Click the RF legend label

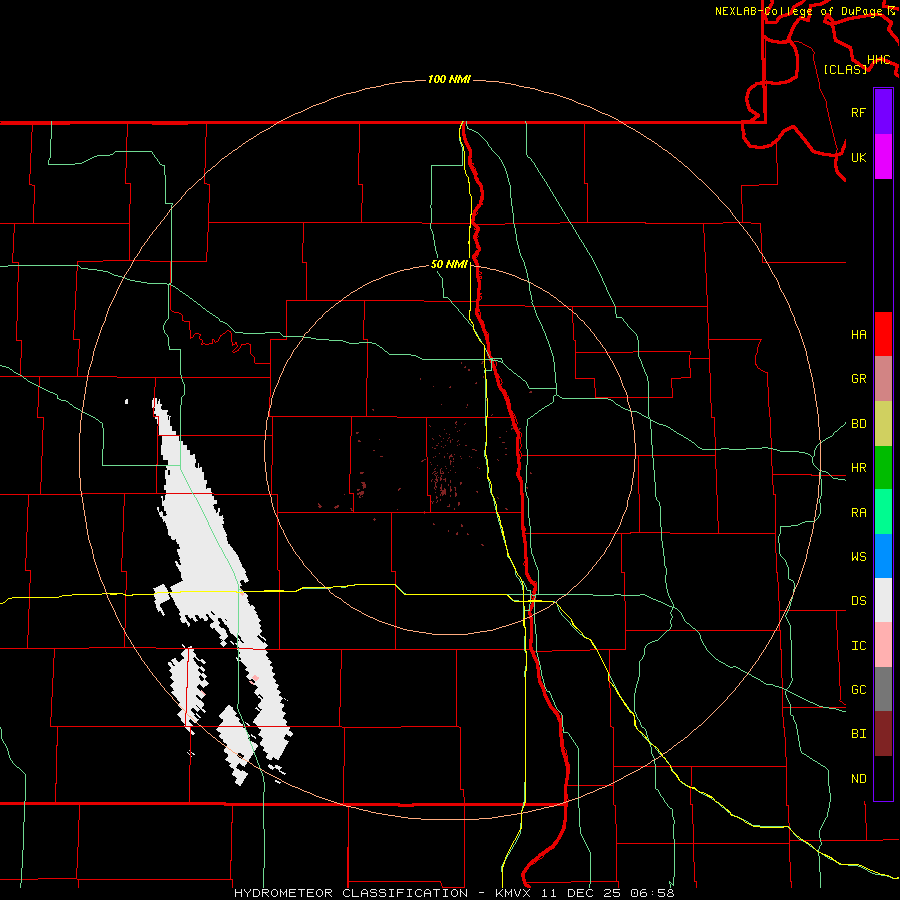(859, 112)
